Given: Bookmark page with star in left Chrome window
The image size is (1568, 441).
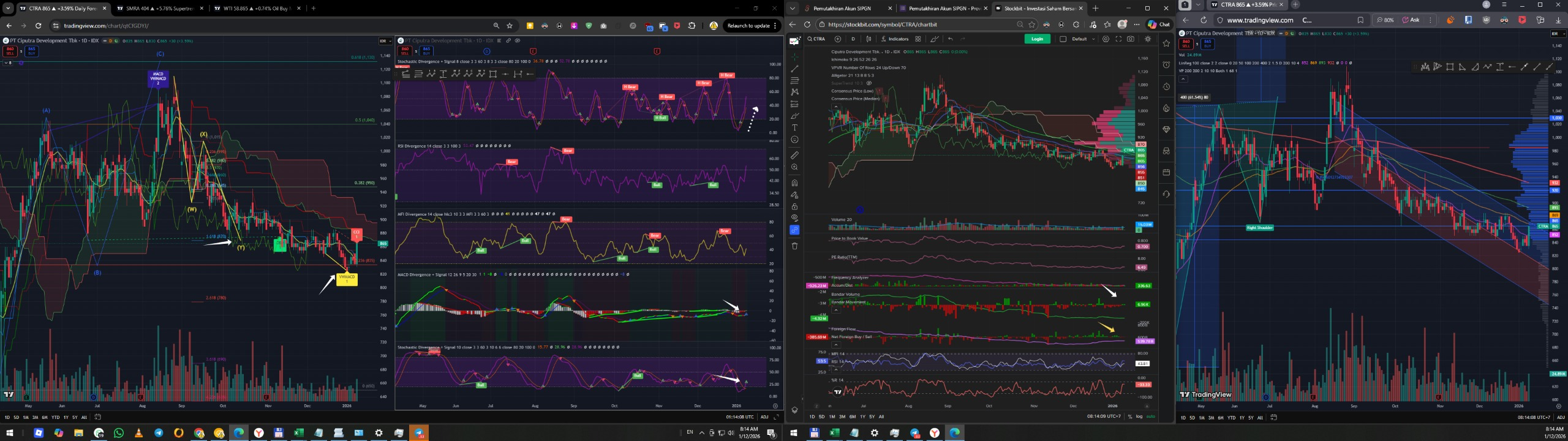Looking at the screenshot, I should click(x=510, y=26).
